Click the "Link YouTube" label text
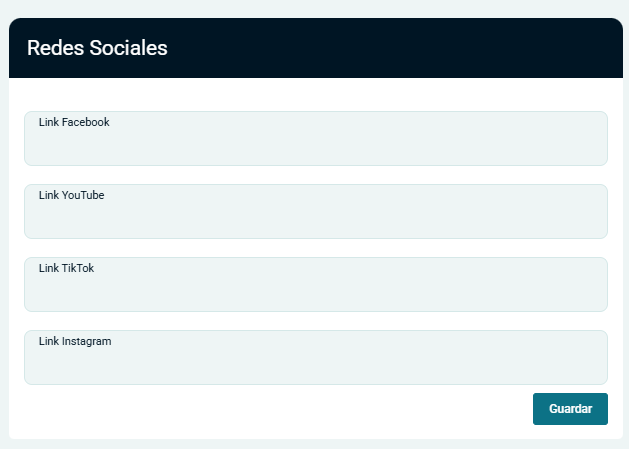629x449 pixels. pos(71,195)
